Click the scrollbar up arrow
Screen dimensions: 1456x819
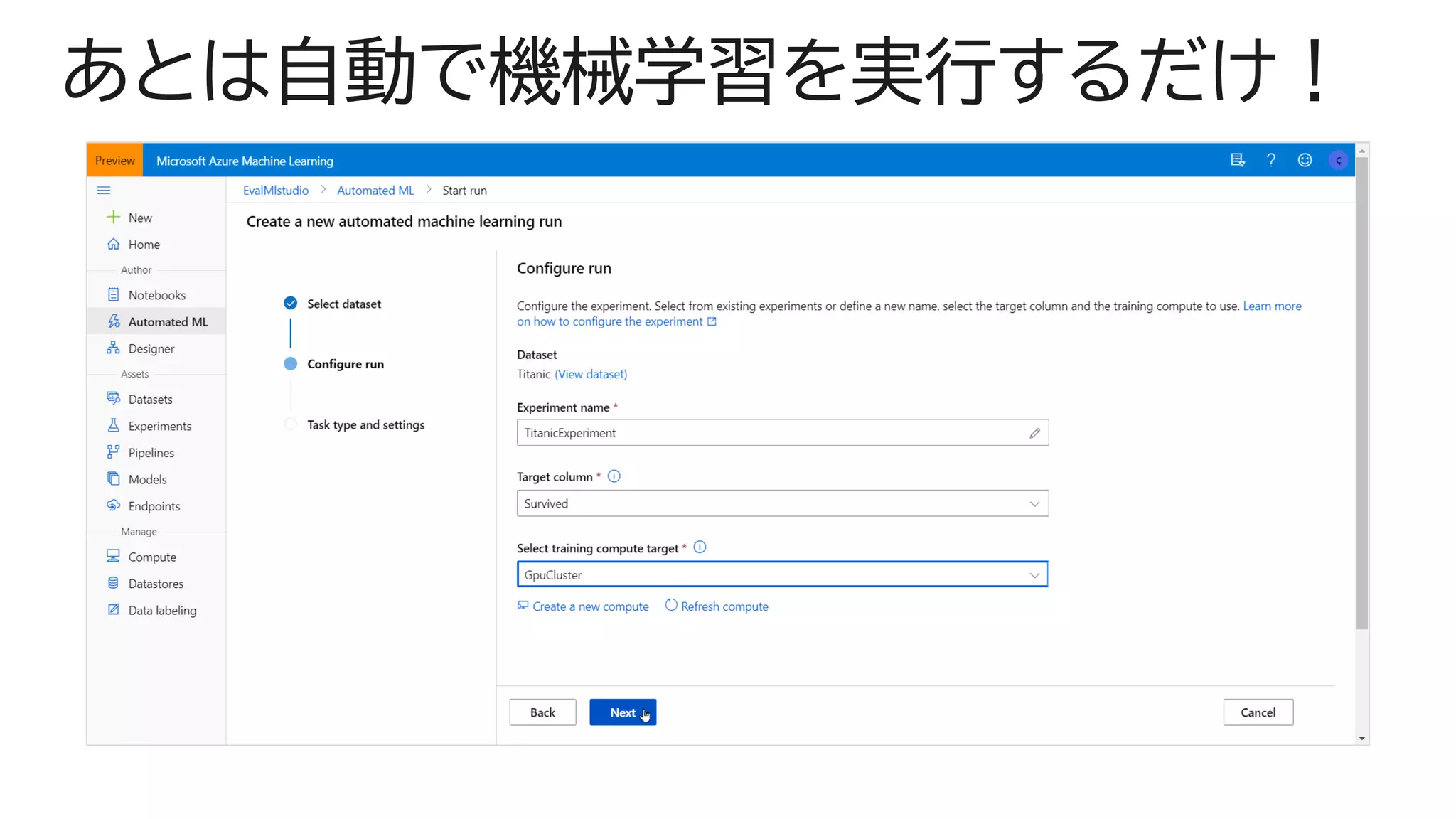(x=1361, y=150)
